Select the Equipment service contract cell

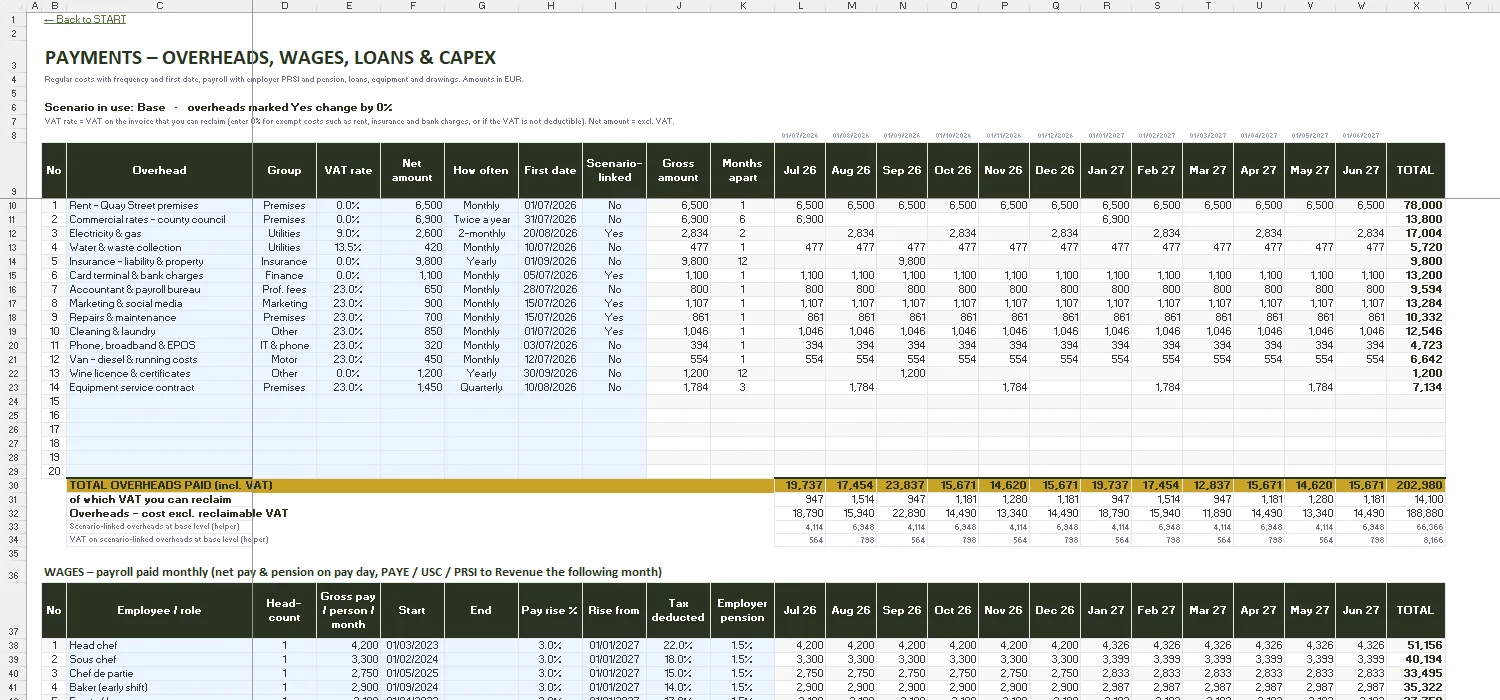click(159, 387)
